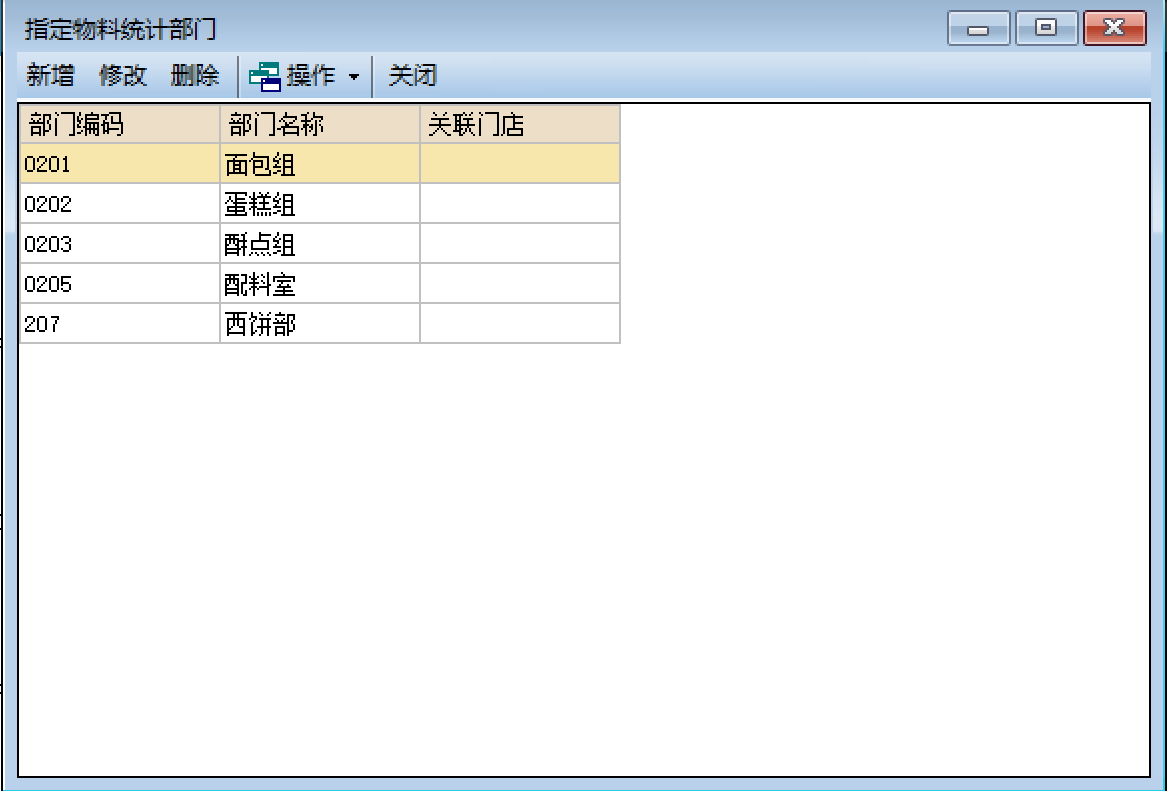The width and height of the screenshot is (1168, 791).
Task: Select the cell with code 207
Action: pyautogui.click(x=120, y=324)
